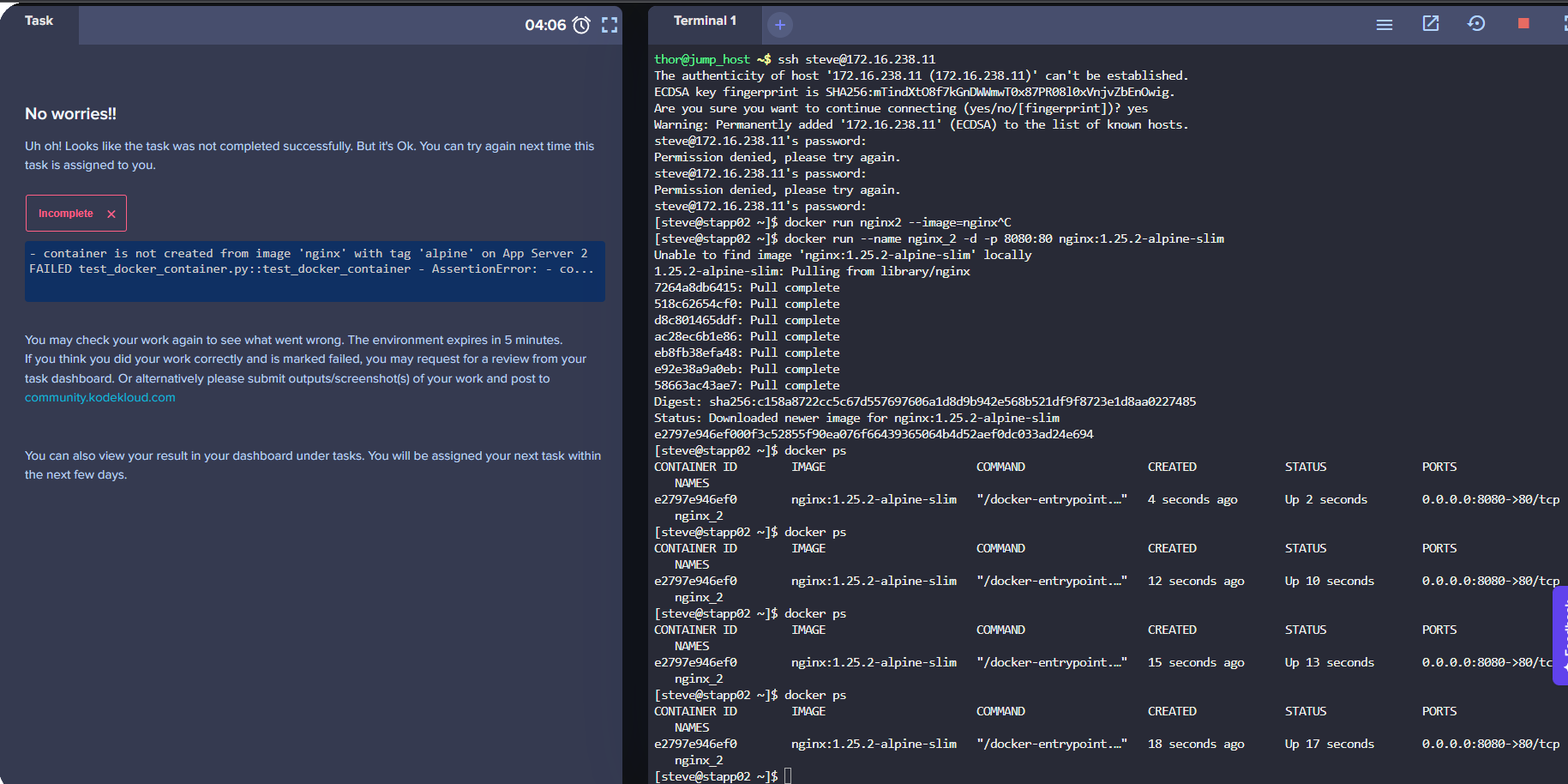Viewport: 1568px width, 784px height.
Task: Add a new terminal tab
Action: [779, 25]
